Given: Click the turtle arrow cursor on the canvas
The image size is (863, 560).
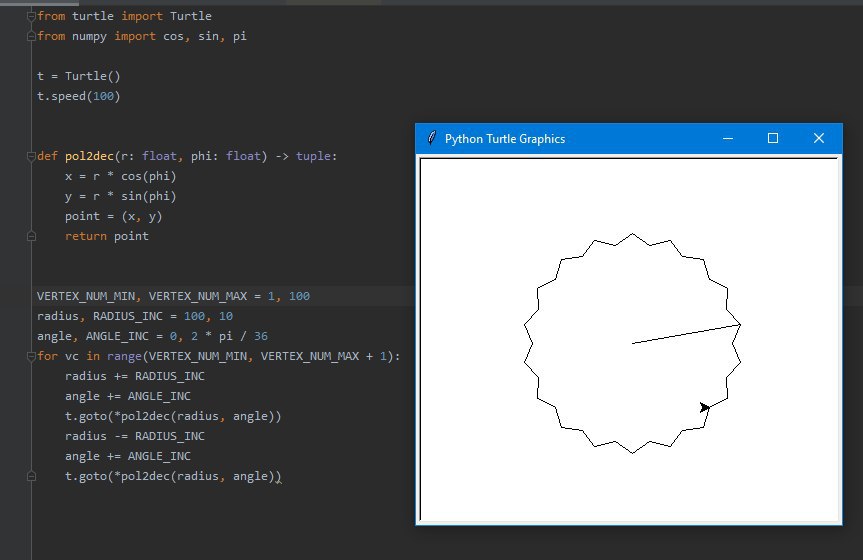Looking at the screenshot, I should [704, 407].
